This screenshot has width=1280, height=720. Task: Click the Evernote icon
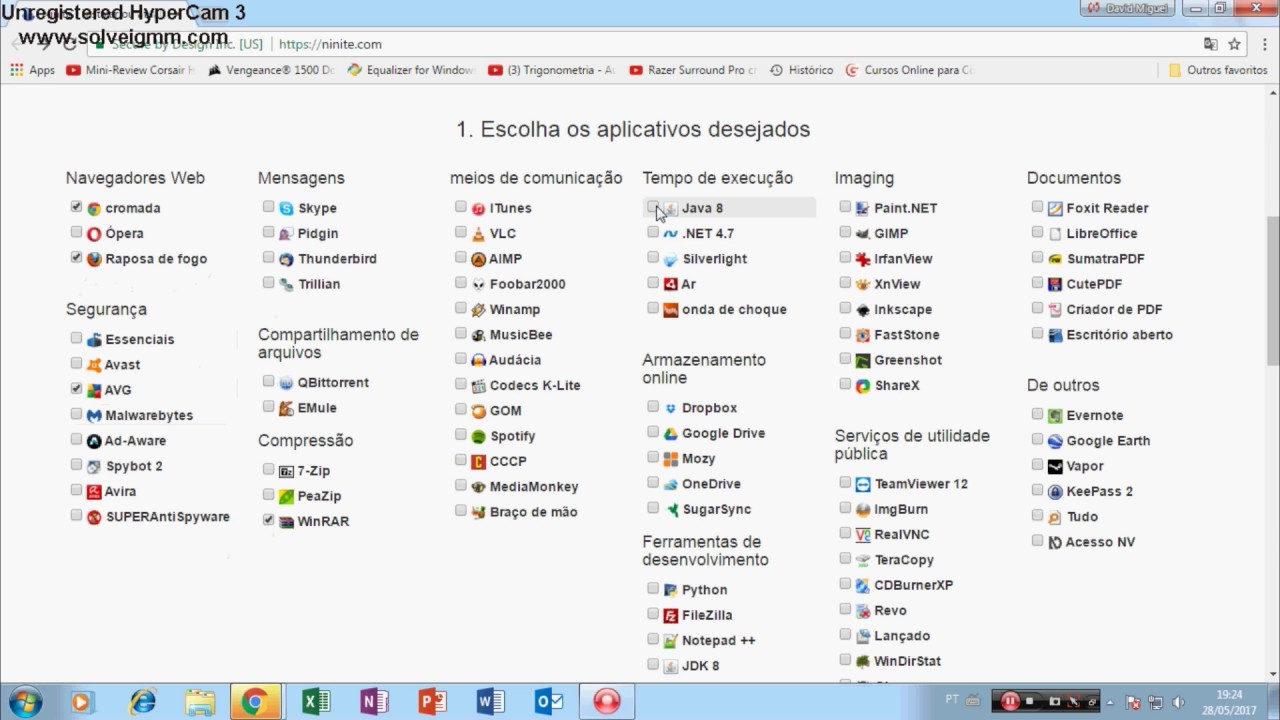pos(1055,416)
